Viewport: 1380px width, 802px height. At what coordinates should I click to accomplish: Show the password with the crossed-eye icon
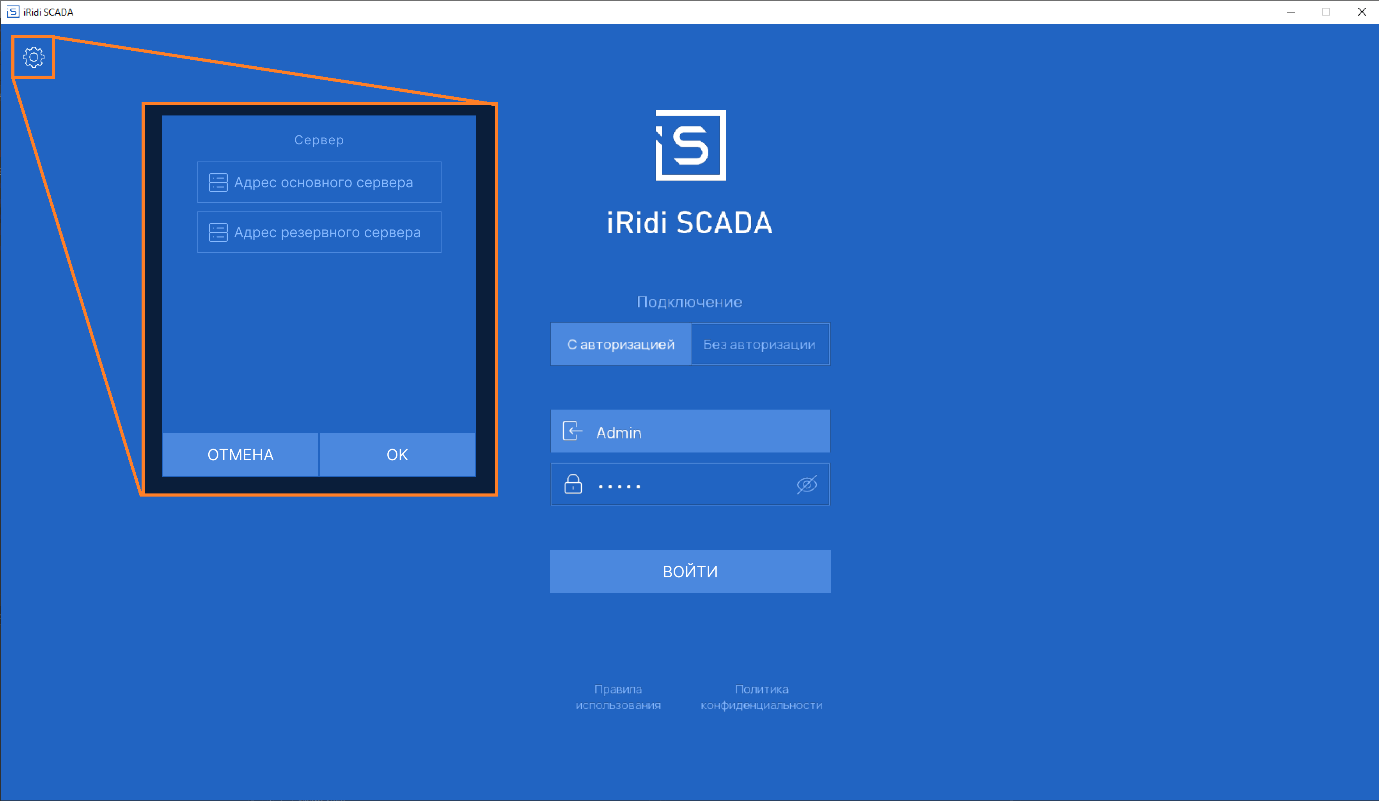[x=806, y=485]
